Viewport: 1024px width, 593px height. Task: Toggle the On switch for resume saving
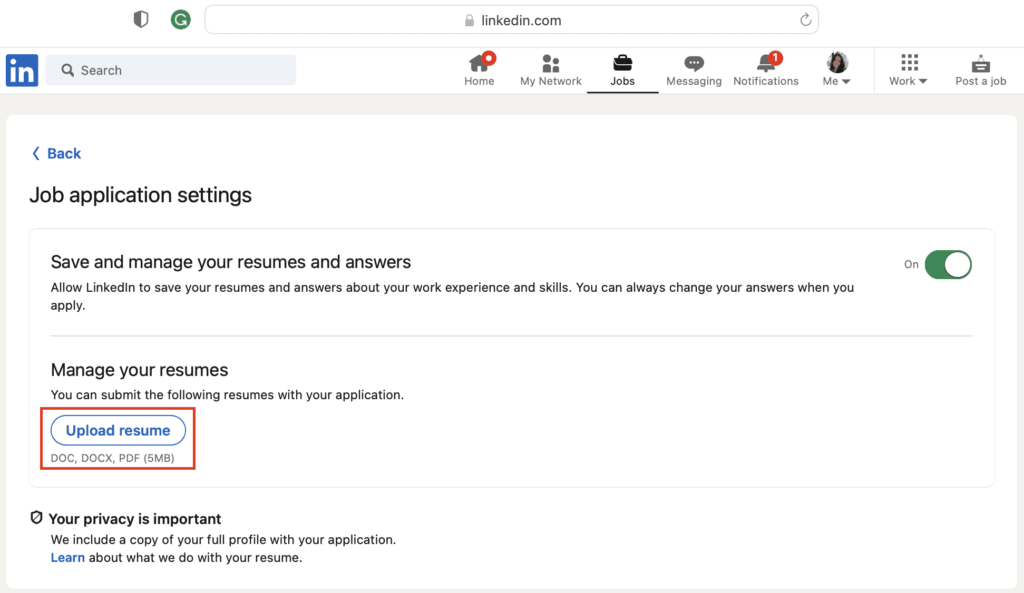pyautogui.click(x=948, y=264)
